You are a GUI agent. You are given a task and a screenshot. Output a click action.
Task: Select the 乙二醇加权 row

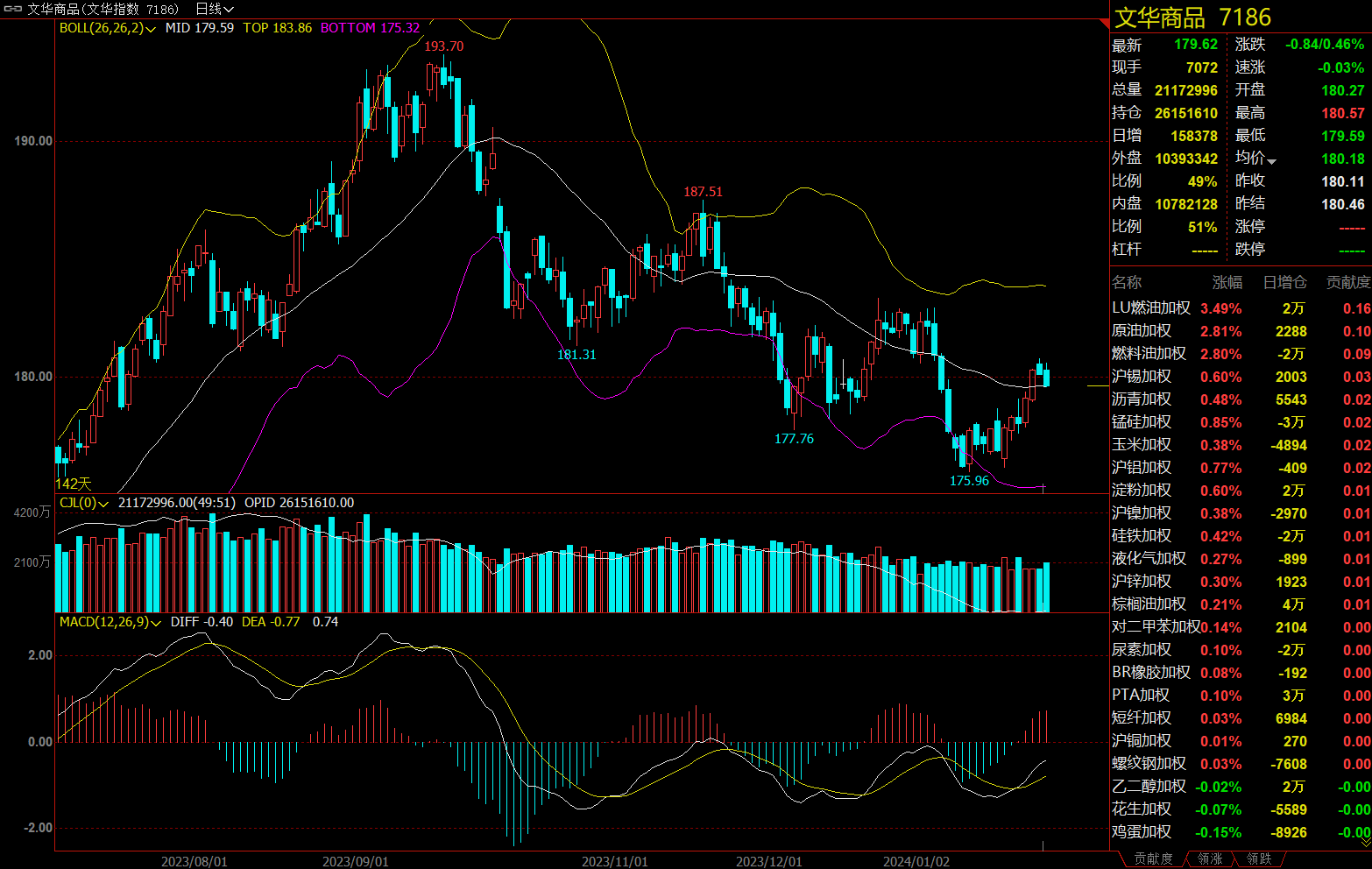(x=1241, y=787)
